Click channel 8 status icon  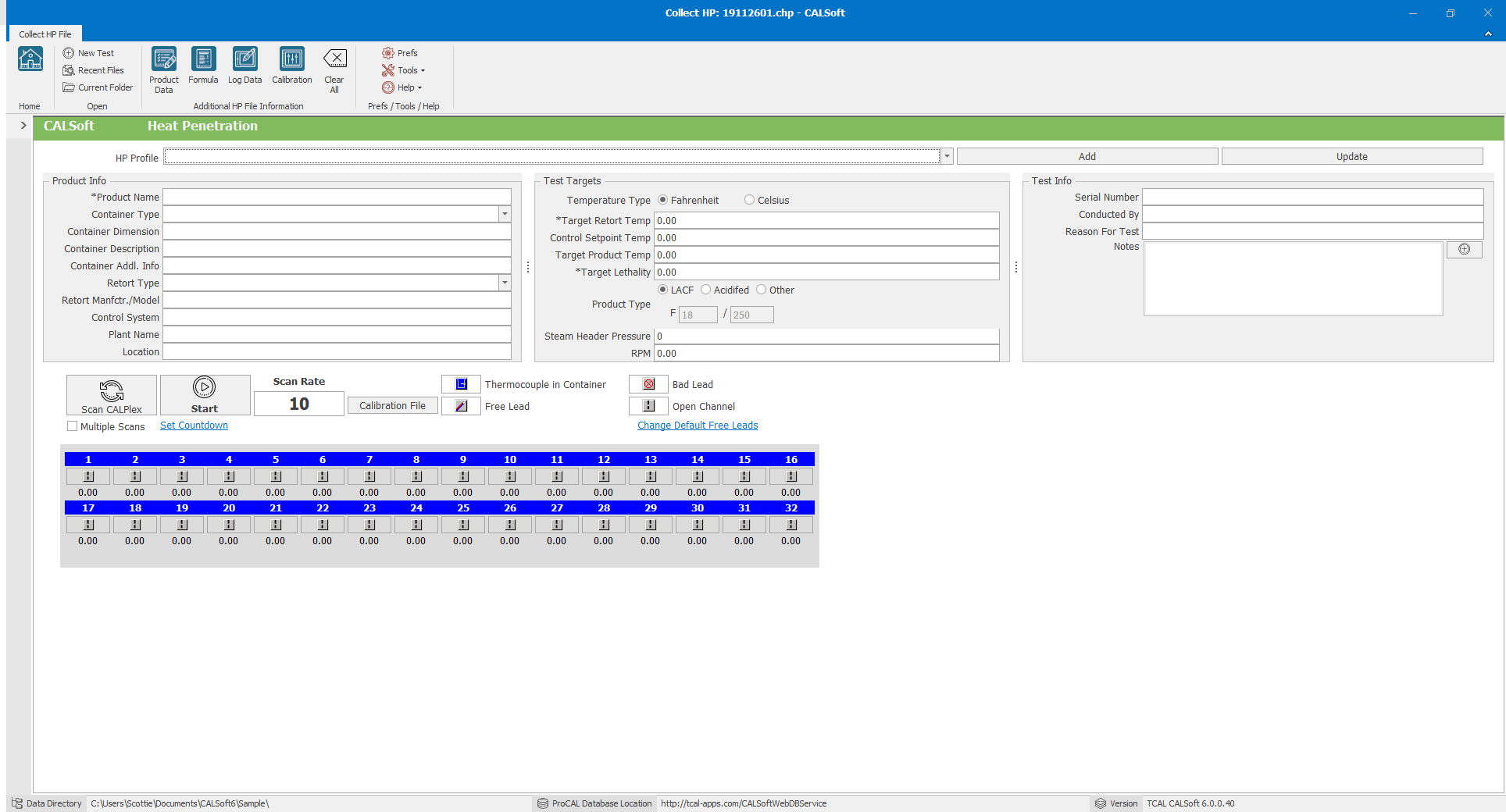pyautogui.click(x=416, y=476)
